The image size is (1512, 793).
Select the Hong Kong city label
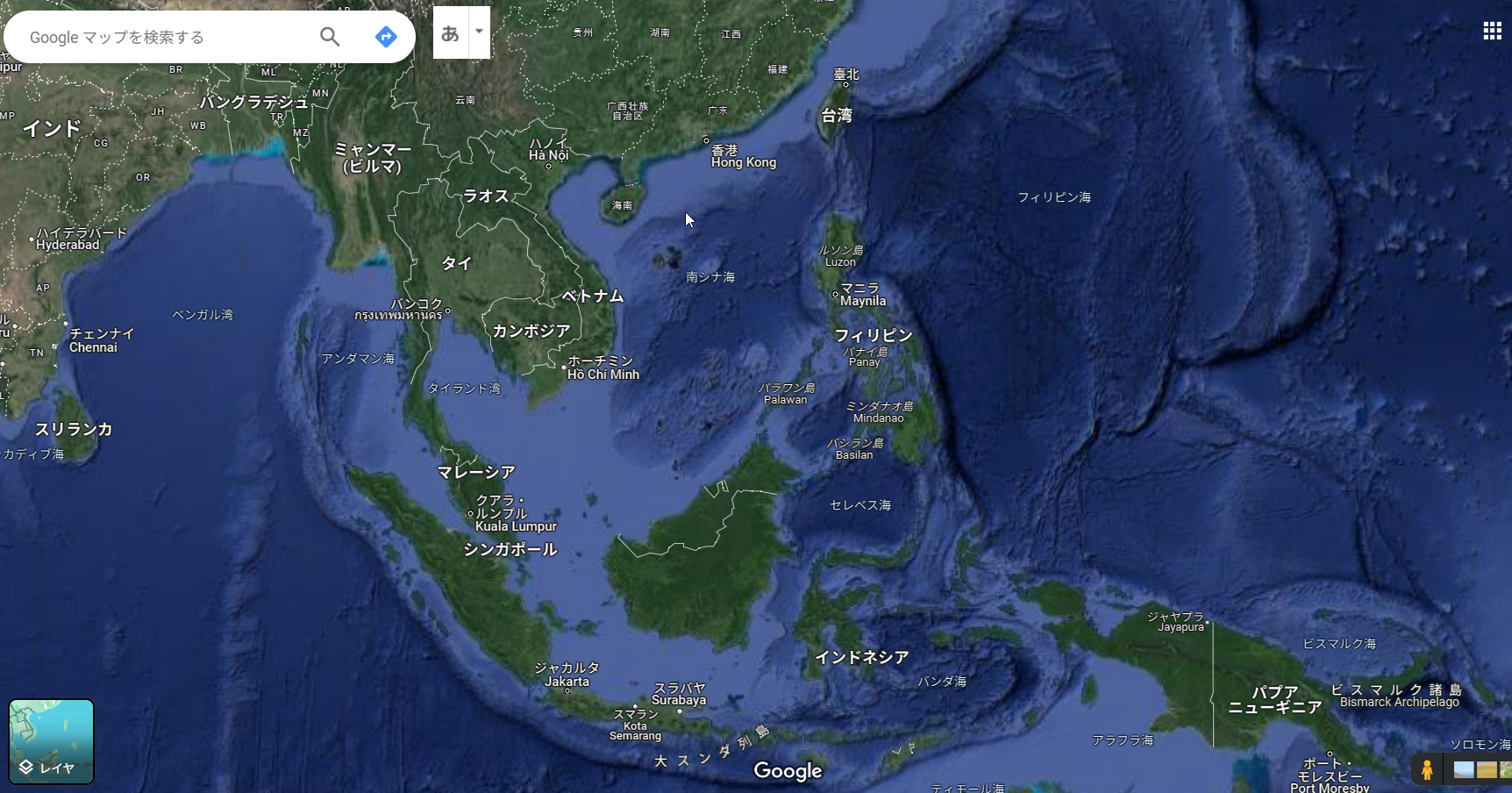point(743,162)
